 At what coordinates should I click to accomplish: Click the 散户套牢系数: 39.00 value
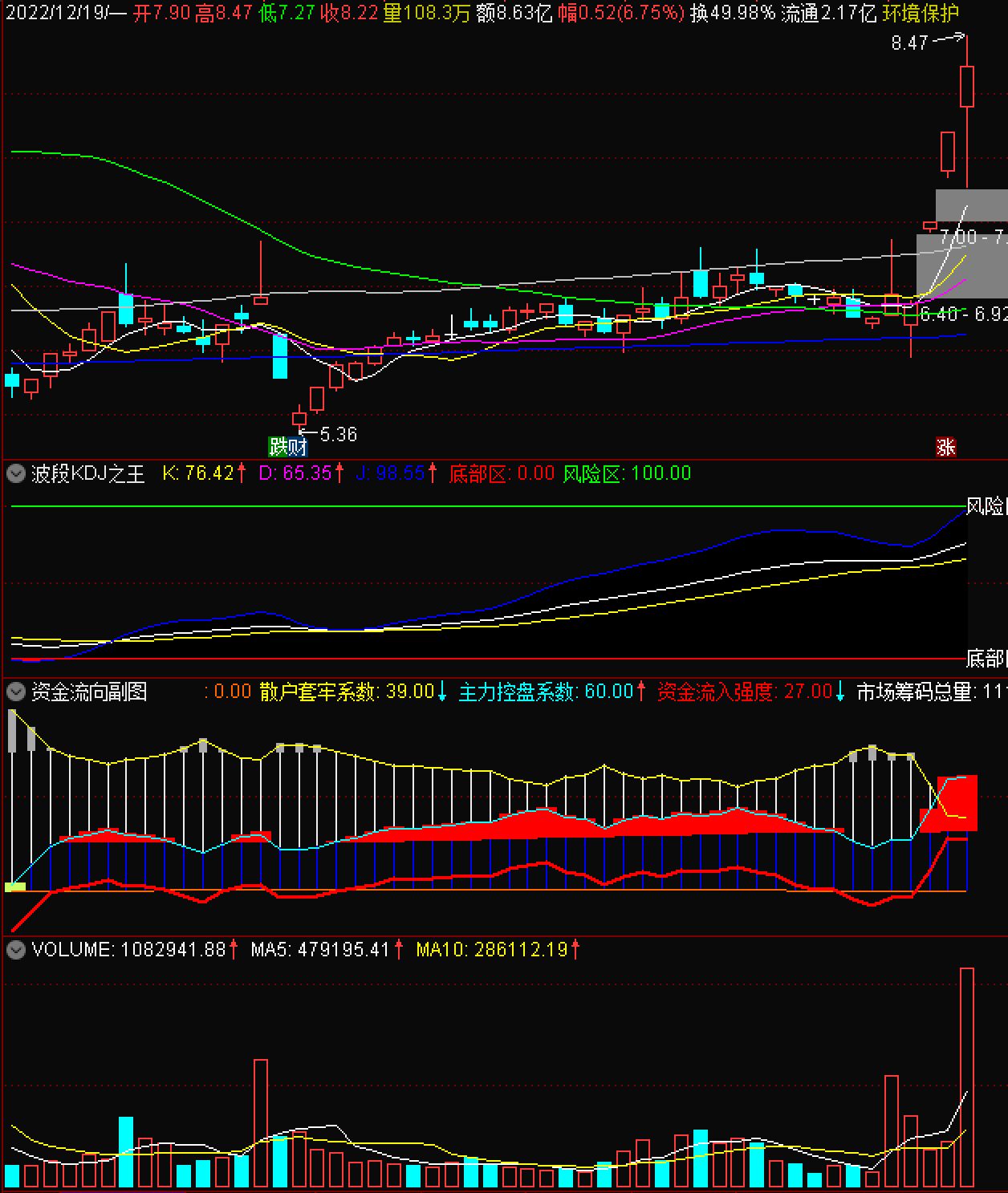[x=353, y=692]
